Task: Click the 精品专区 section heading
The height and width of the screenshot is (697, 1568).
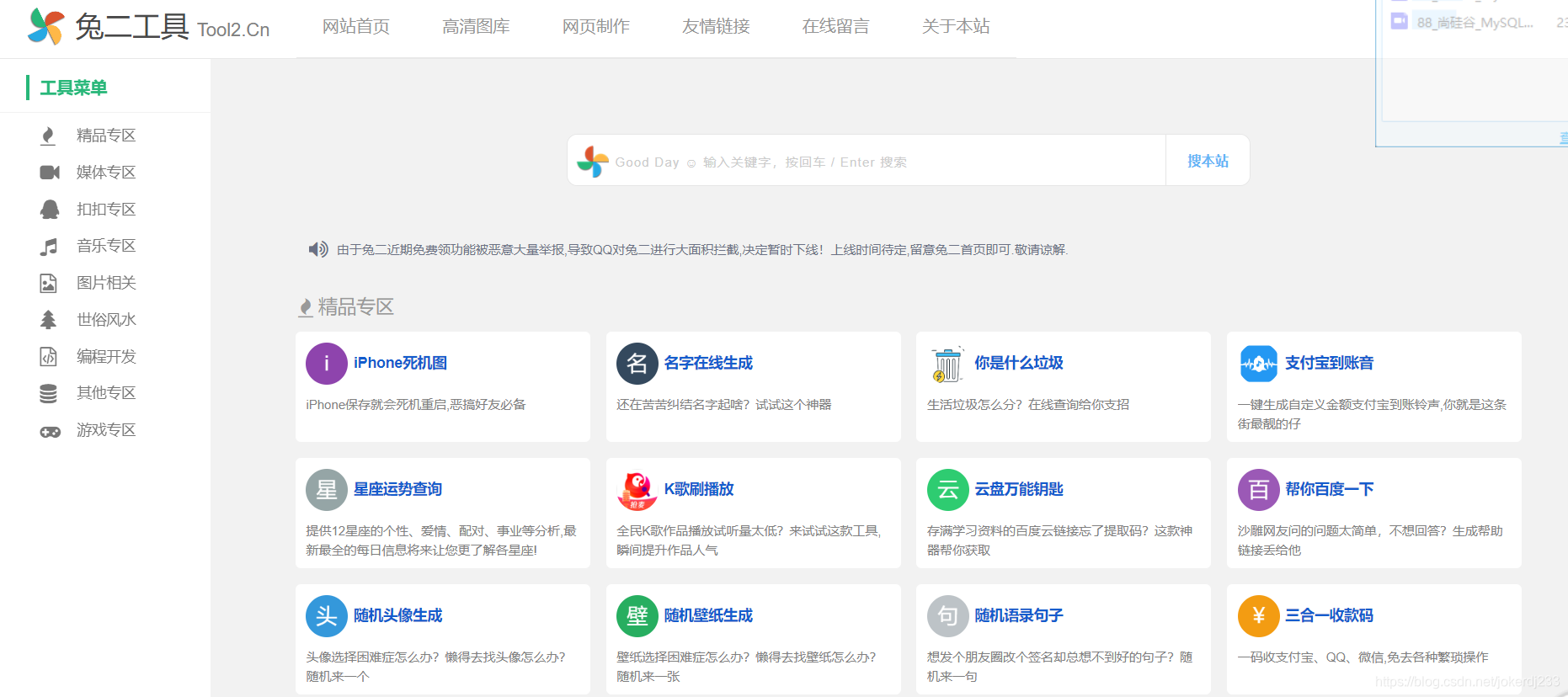Action: (355, 307)
